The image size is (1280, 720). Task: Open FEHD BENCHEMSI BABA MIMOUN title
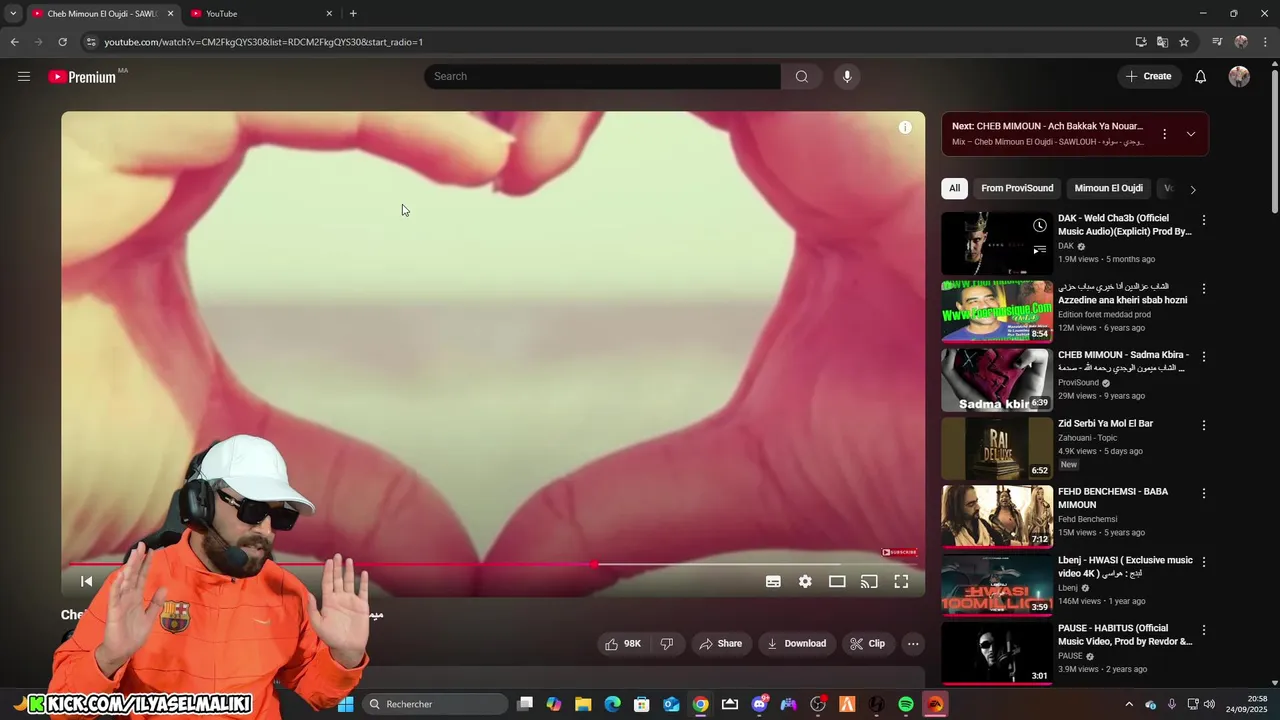[1113, 498]
